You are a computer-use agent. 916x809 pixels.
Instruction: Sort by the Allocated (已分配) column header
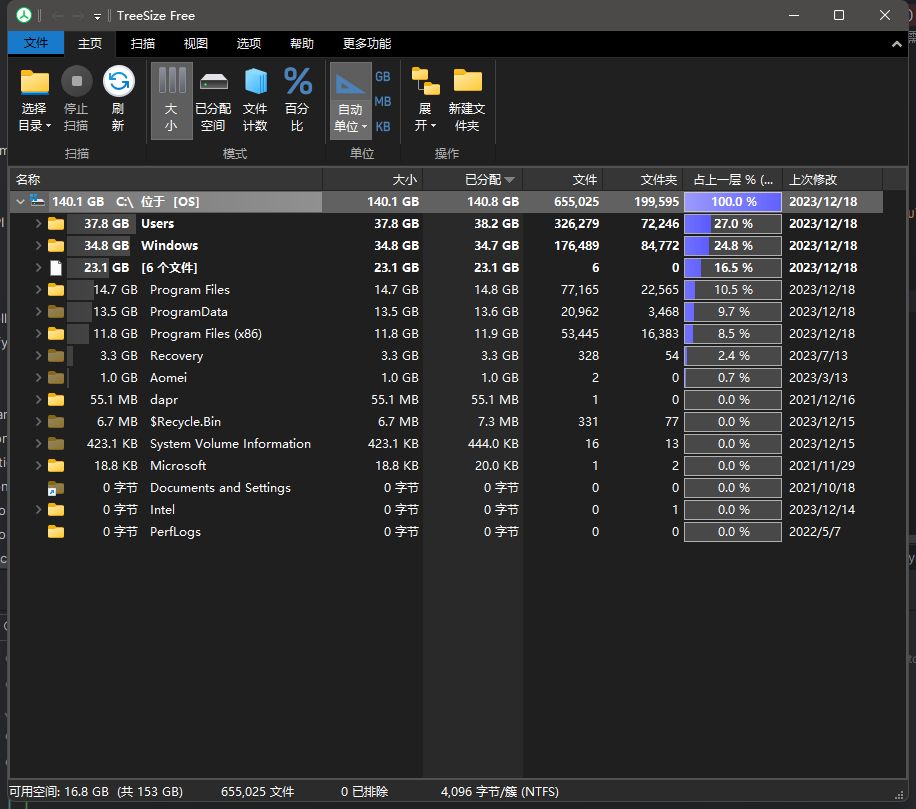[x=473, y=179]
